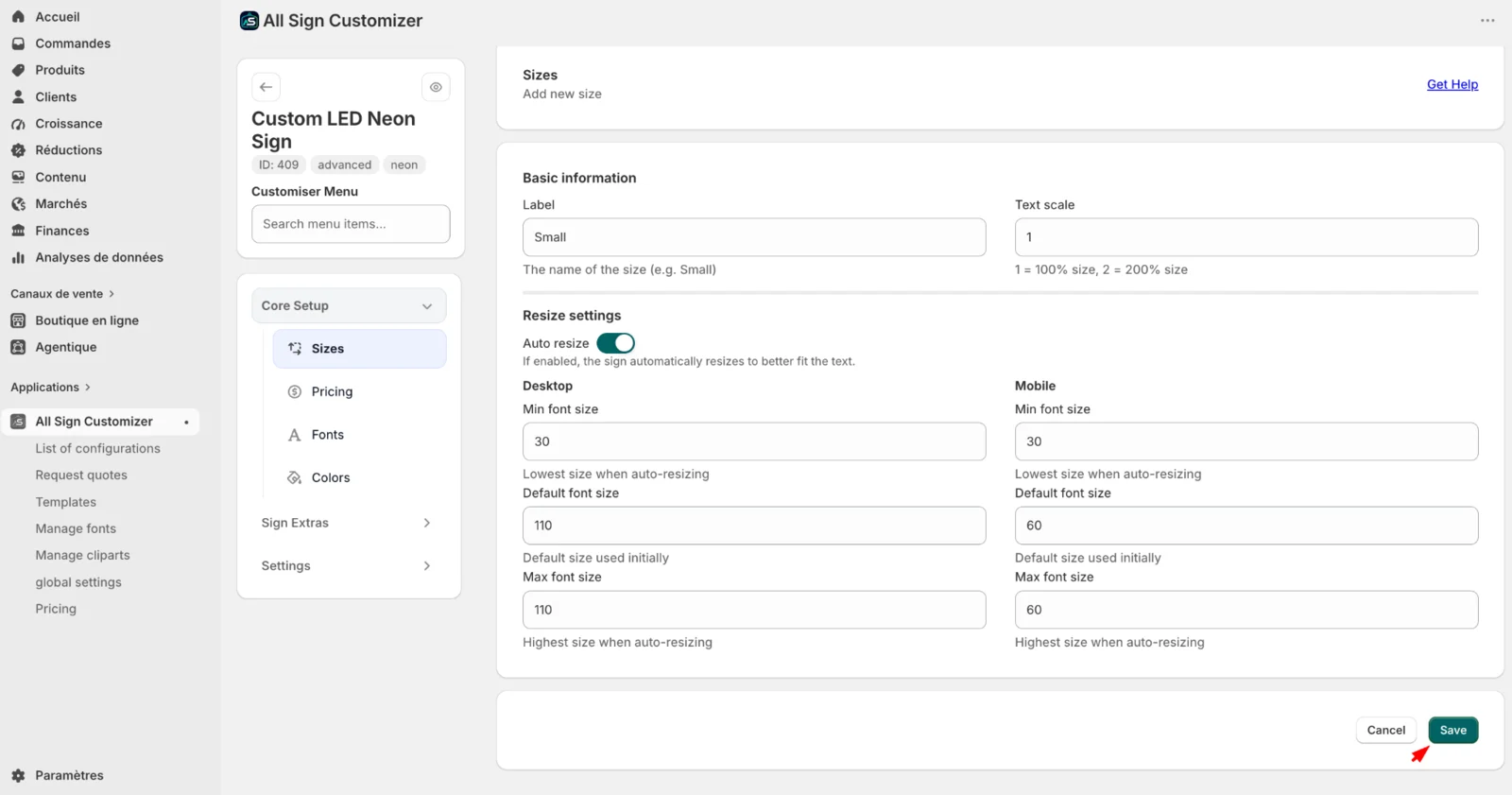Open global settings in sidebar
The image size is (1512, 795).
pos(78,582)
